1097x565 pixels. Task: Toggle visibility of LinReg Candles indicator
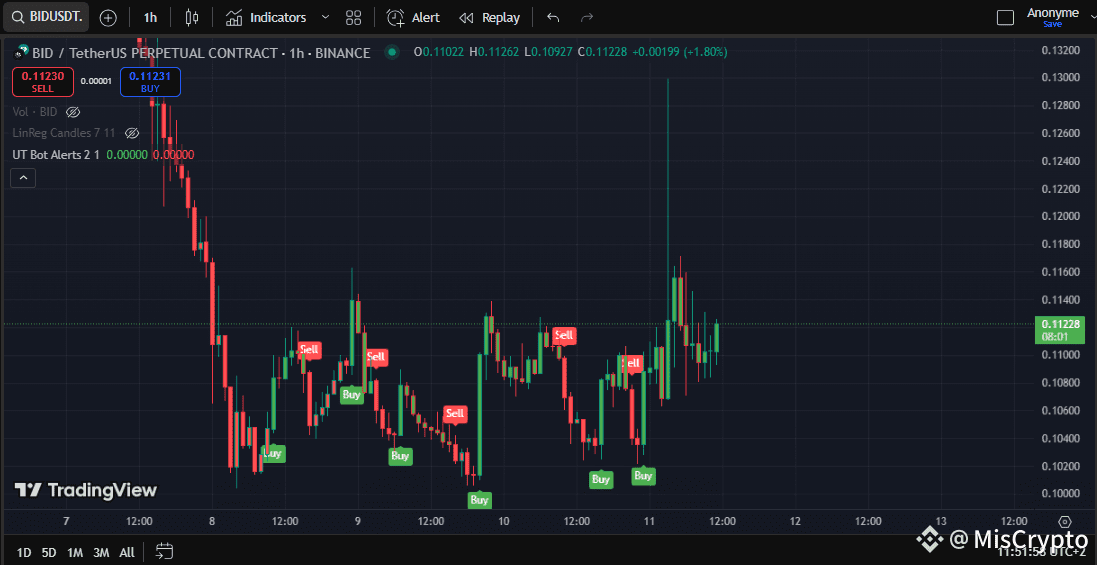pyautogui.click(x=132, y=133)
